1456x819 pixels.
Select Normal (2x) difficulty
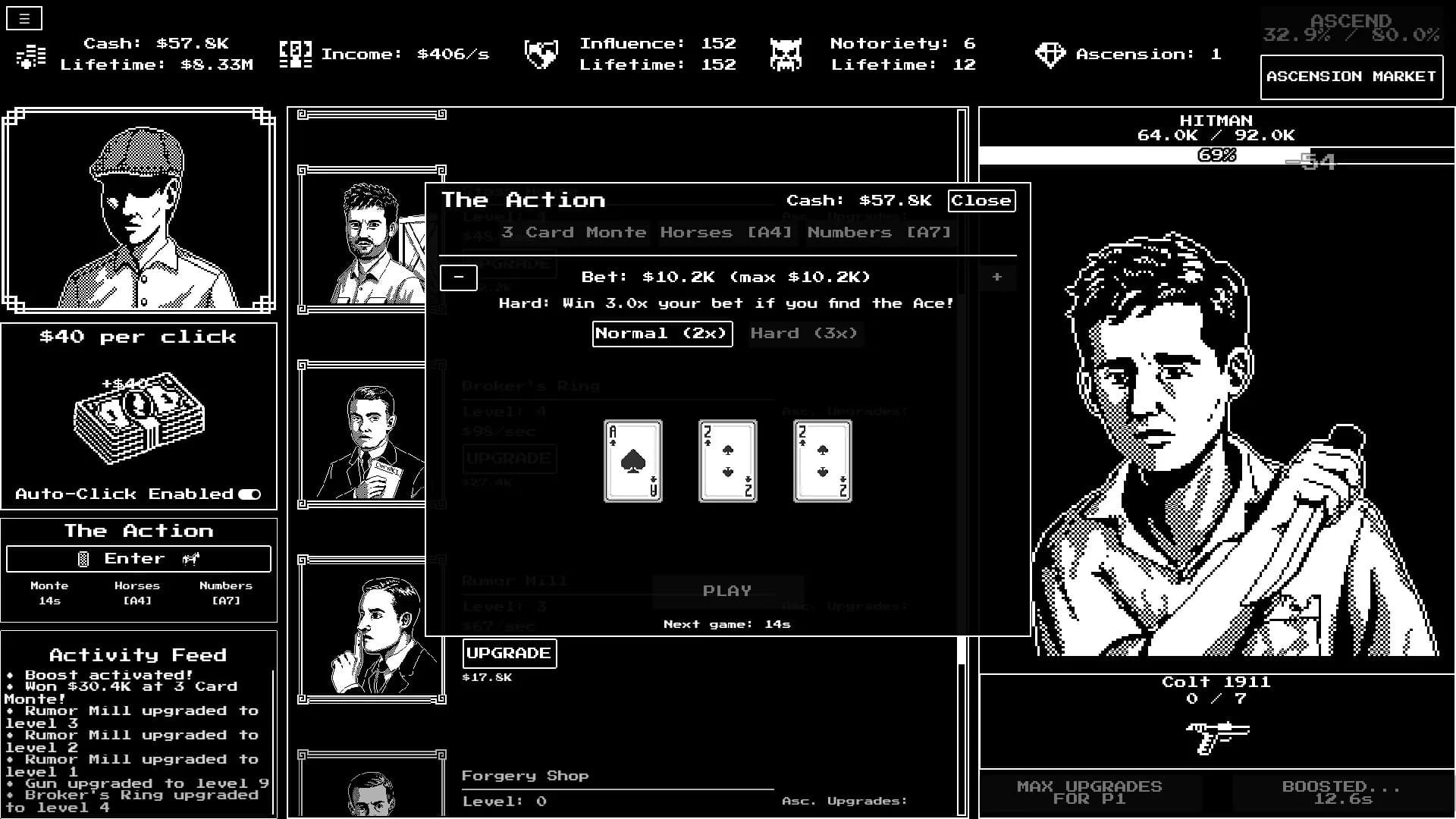pos(662,334)
